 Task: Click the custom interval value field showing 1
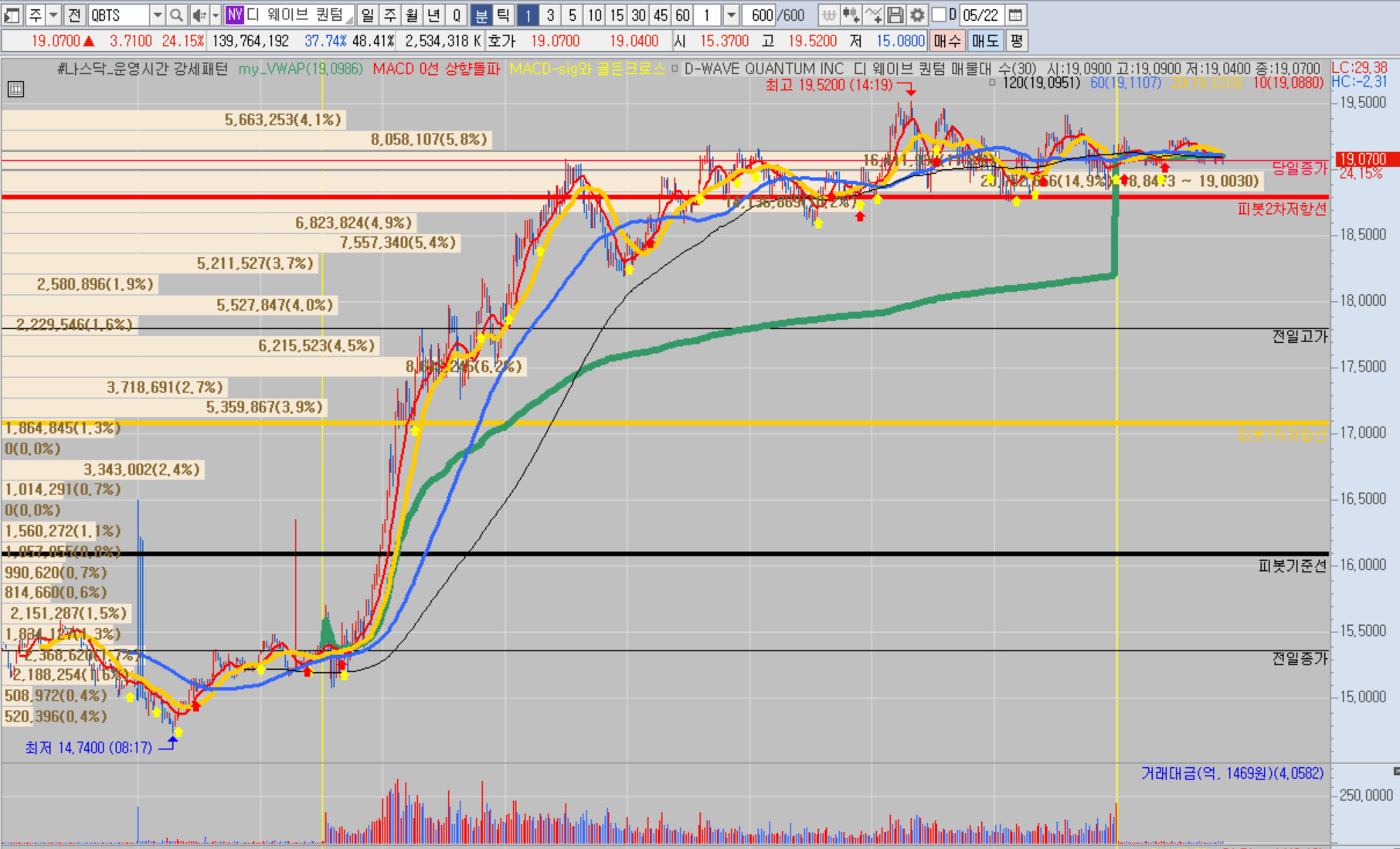coord(708,15)
